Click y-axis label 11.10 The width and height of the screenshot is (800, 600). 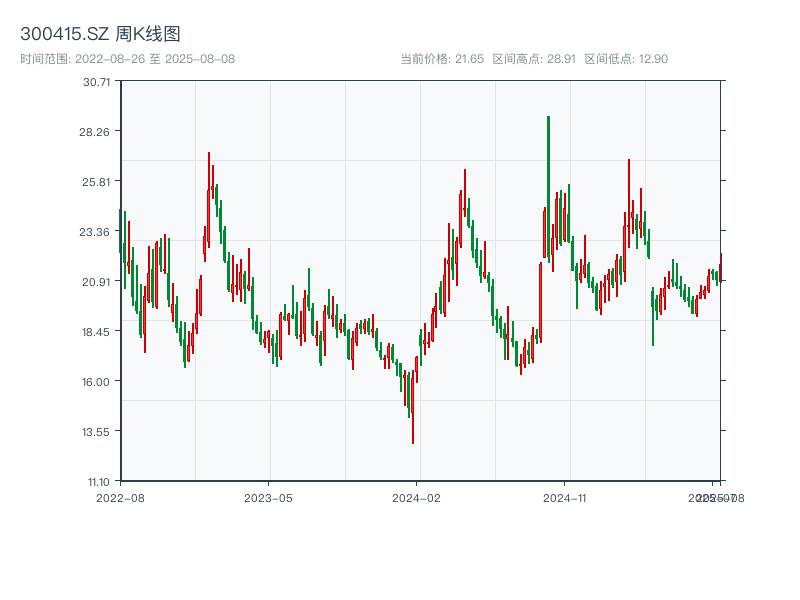point(98,482)
